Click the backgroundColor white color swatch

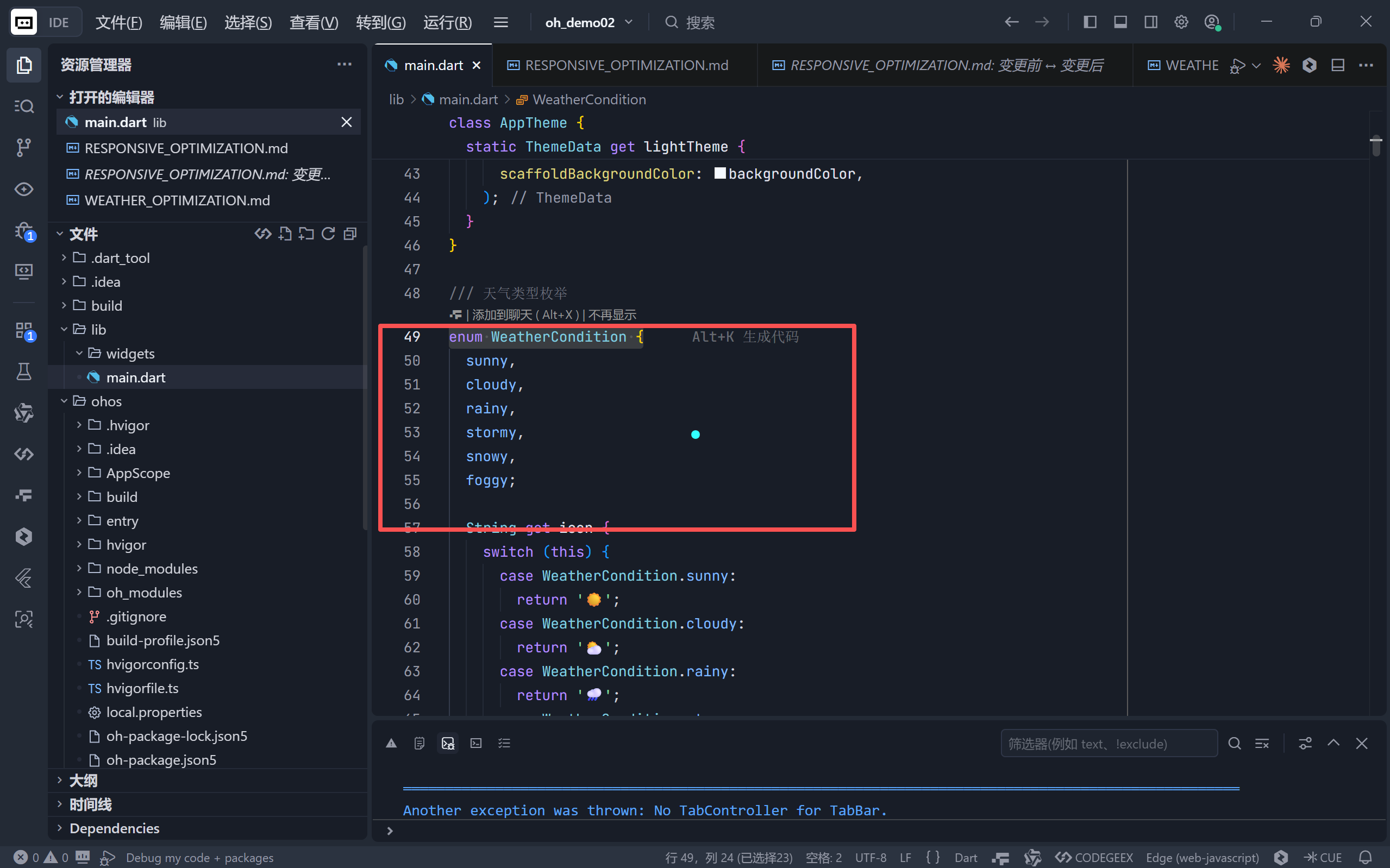pos(719,173)
